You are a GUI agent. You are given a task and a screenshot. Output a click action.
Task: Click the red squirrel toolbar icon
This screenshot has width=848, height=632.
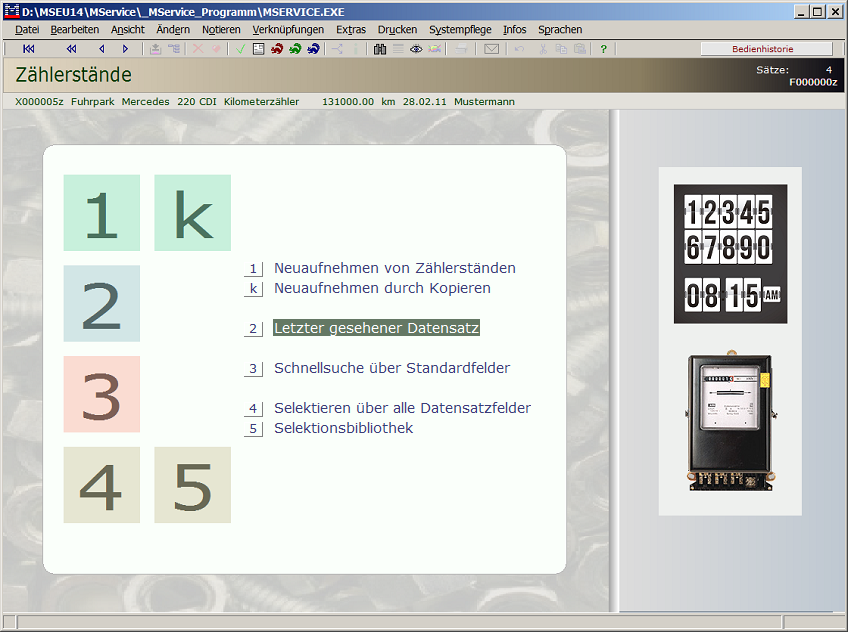(277, 49)
